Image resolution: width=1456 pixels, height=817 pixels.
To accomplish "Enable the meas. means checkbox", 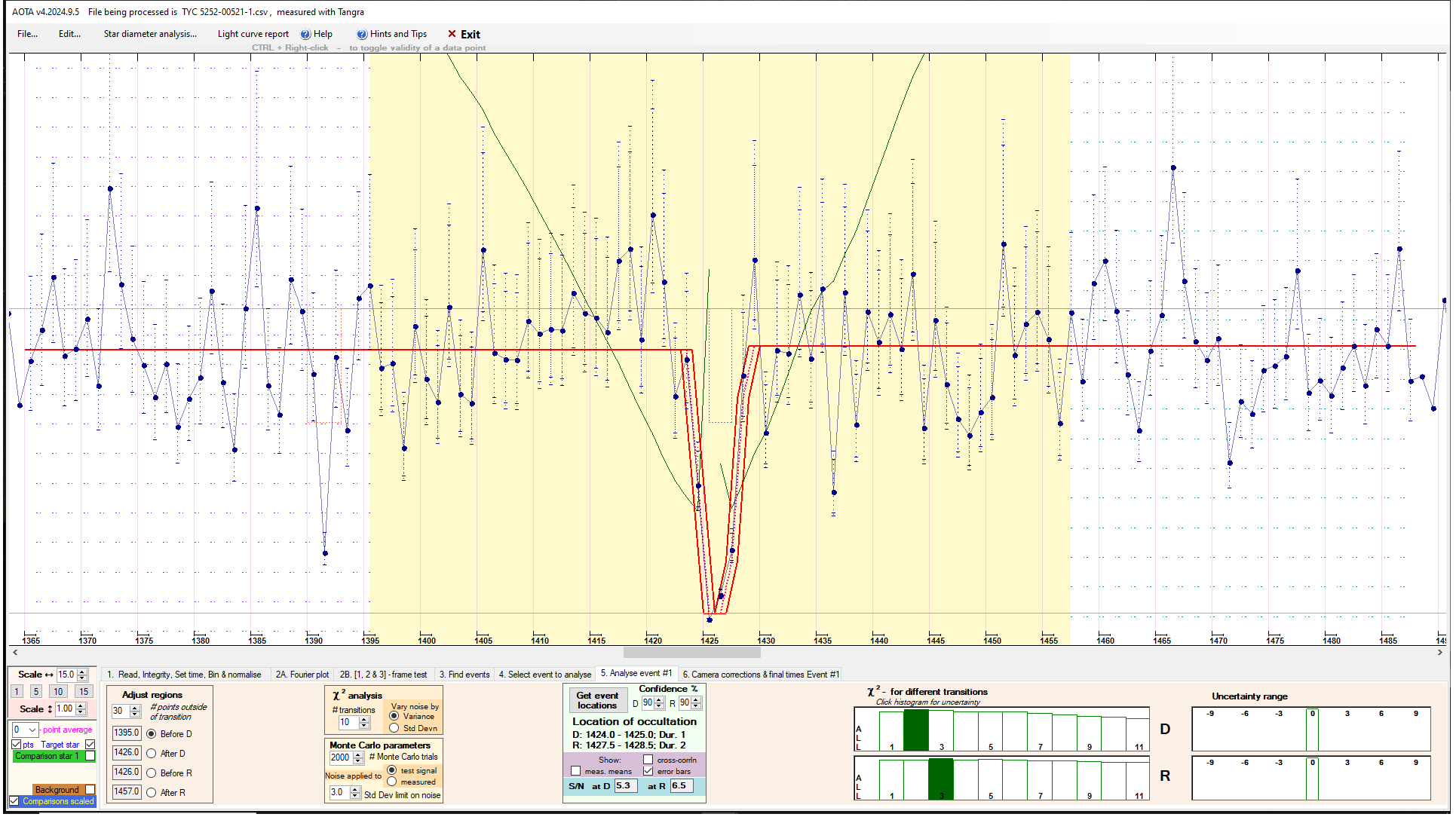I will tap(576, 771).
